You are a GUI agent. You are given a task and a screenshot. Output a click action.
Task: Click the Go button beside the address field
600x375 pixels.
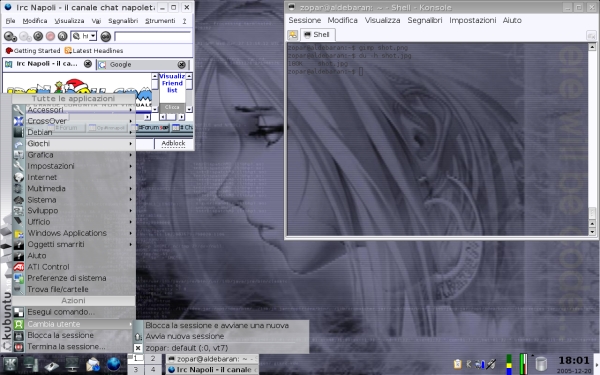106,36
